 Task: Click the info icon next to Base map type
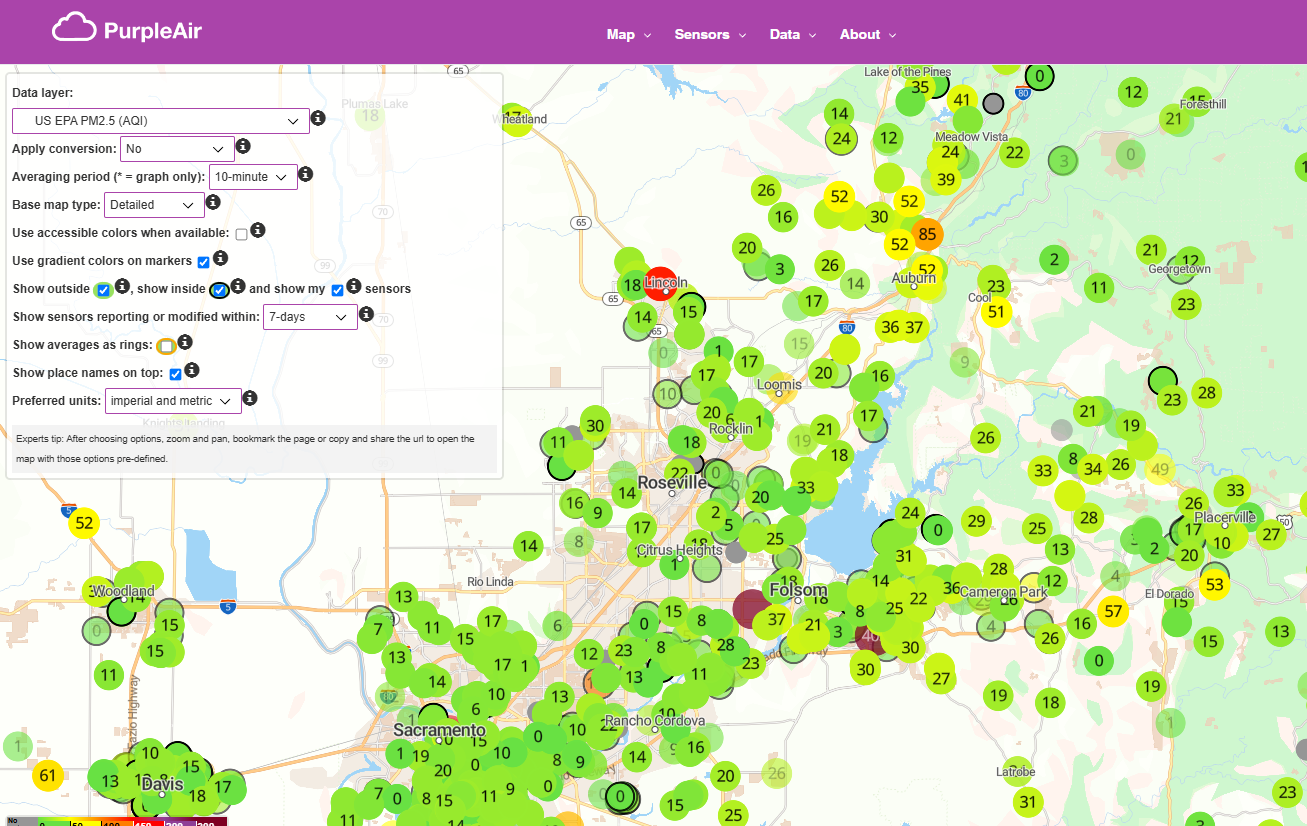coord(212,201)
